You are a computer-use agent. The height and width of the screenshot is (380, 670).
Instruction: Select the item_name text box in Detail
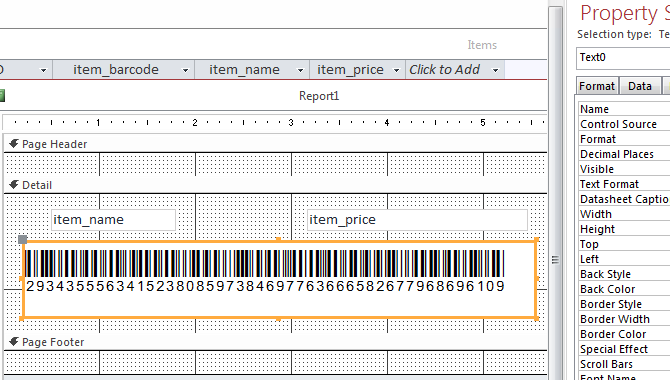[113, 220]
